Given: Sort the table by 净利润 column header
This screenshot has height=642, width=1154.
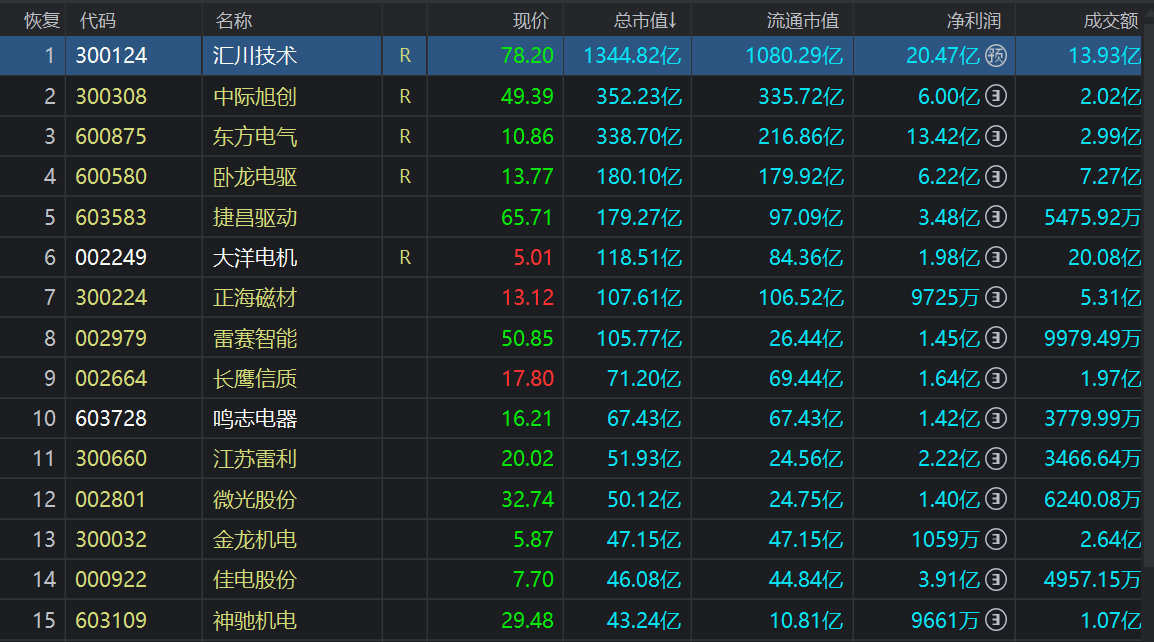Looking at the screenshot, I should click(x=974, y=21).
